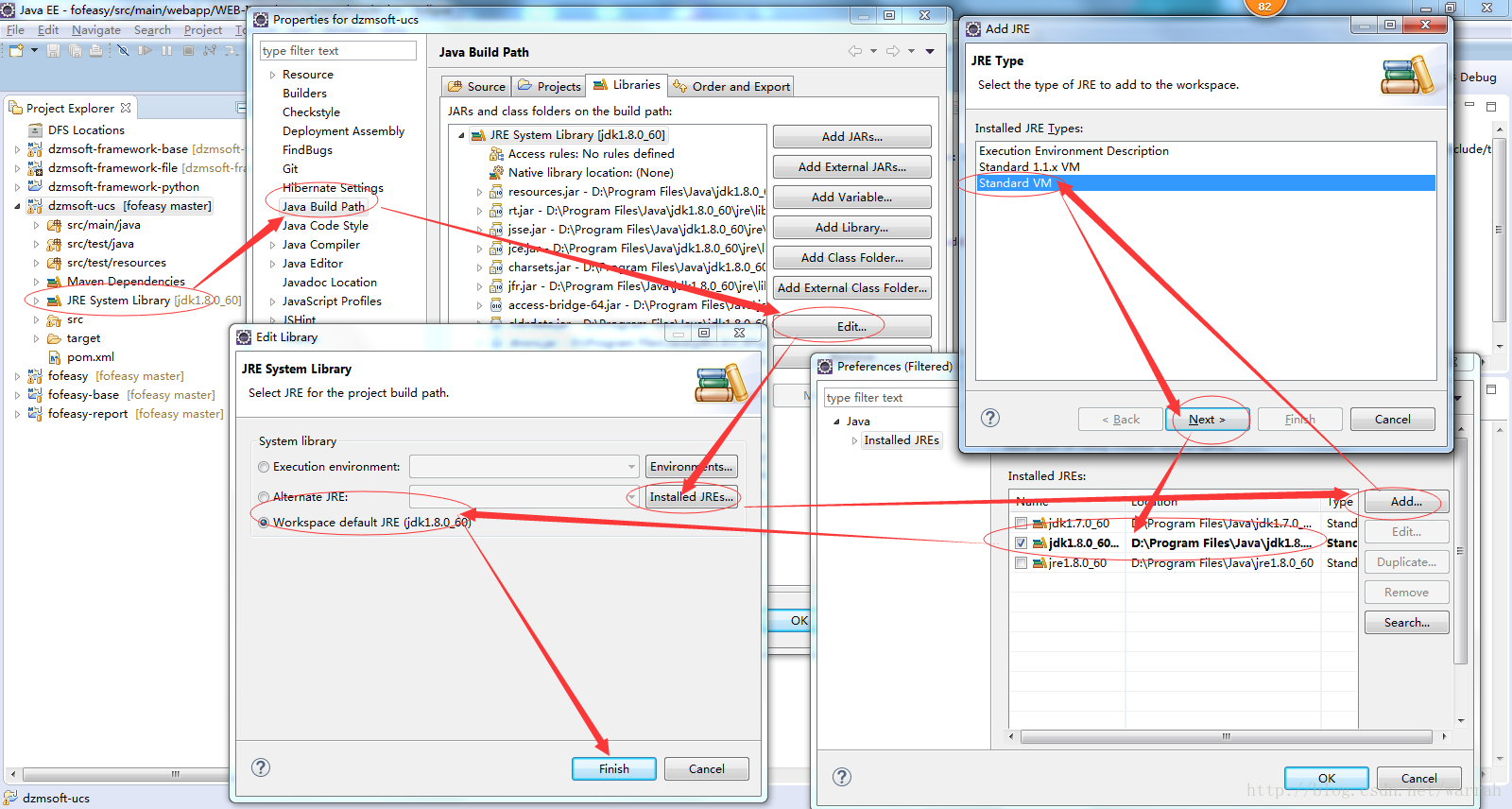Screen dimensions: 1512x809
Task: Select Alternate JRE radio button
Action: tap(264, 497)
